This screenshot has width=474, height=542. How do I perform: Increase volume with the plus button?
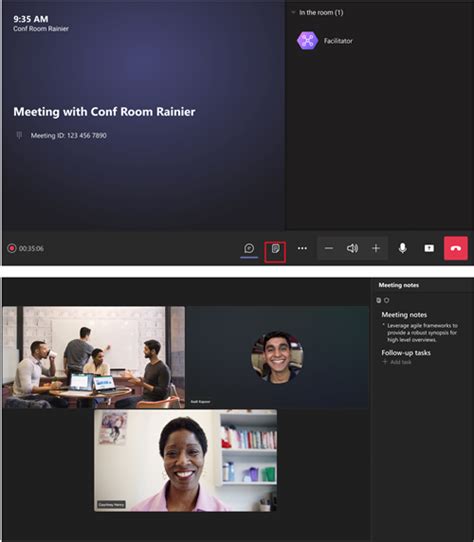(376, 248)
